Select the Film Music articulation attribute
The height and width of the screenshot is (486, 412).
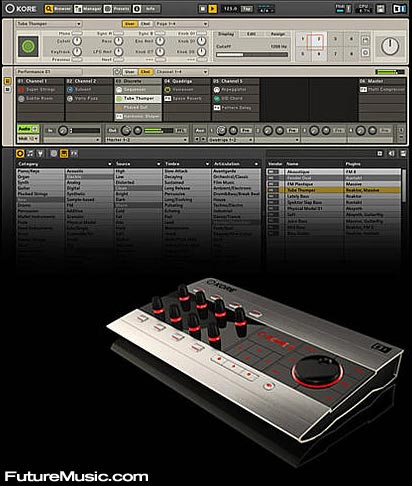pos(236,182)
